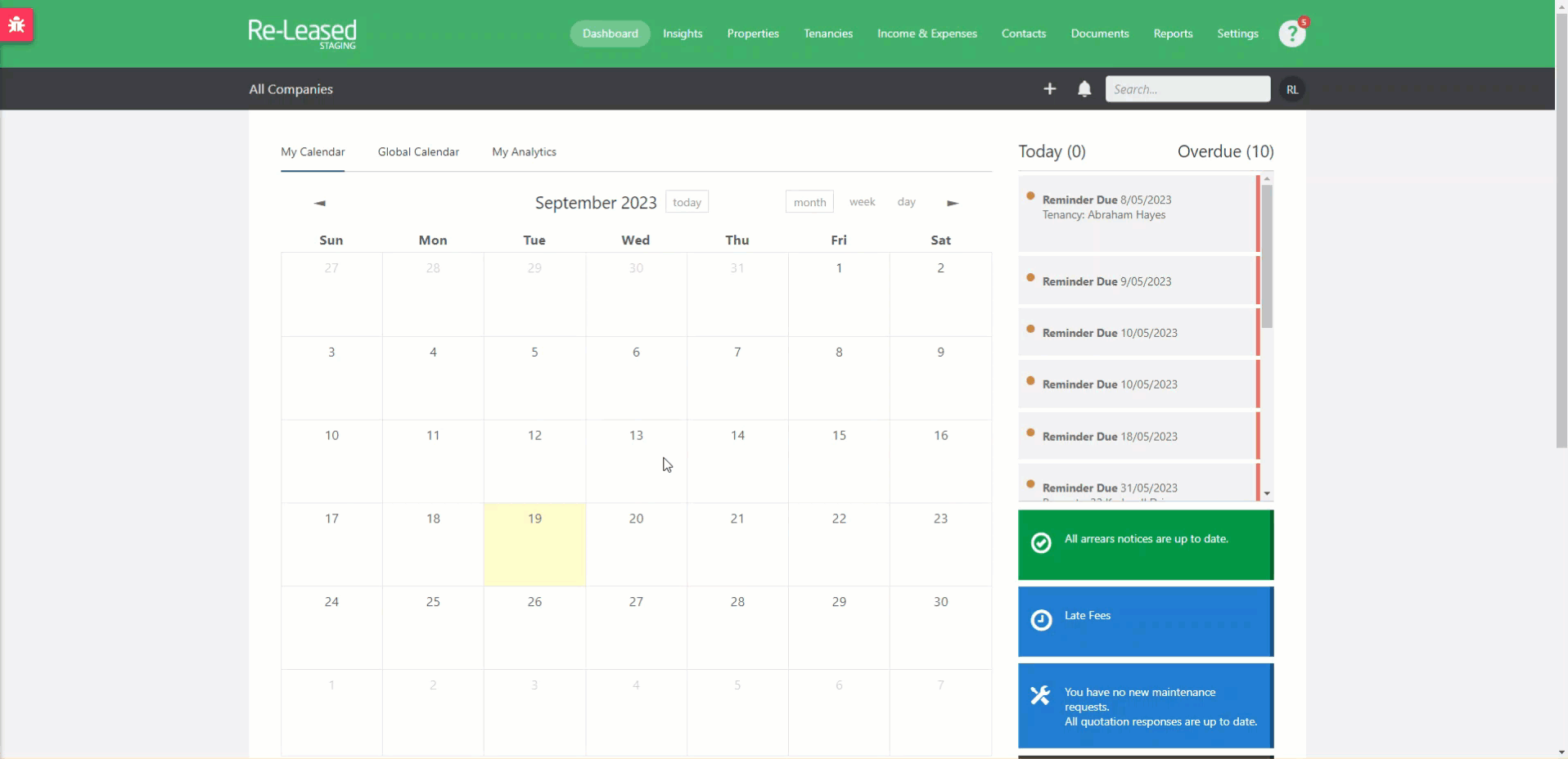
Task: Select the Today (0) heading
Action: coord(1052,151)
